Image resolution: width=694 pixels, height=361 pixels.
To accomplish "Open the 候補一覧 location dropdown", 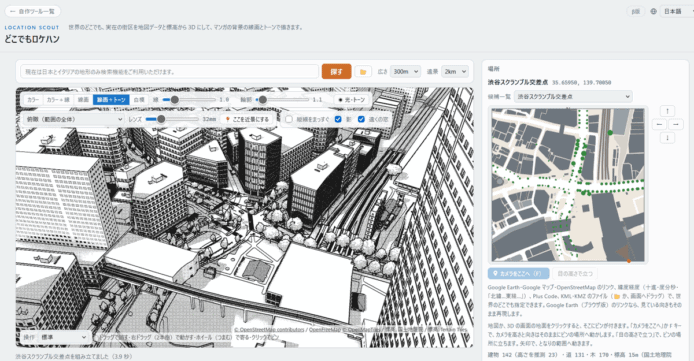I will 573,96.
